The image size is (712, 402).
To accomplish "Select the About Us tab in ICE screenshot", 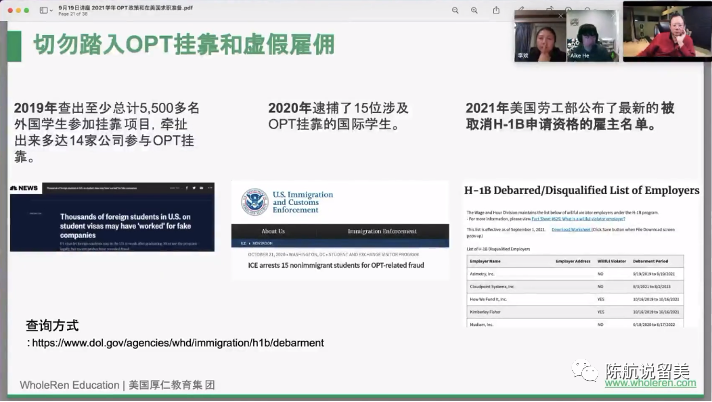I will coord(273,231).
